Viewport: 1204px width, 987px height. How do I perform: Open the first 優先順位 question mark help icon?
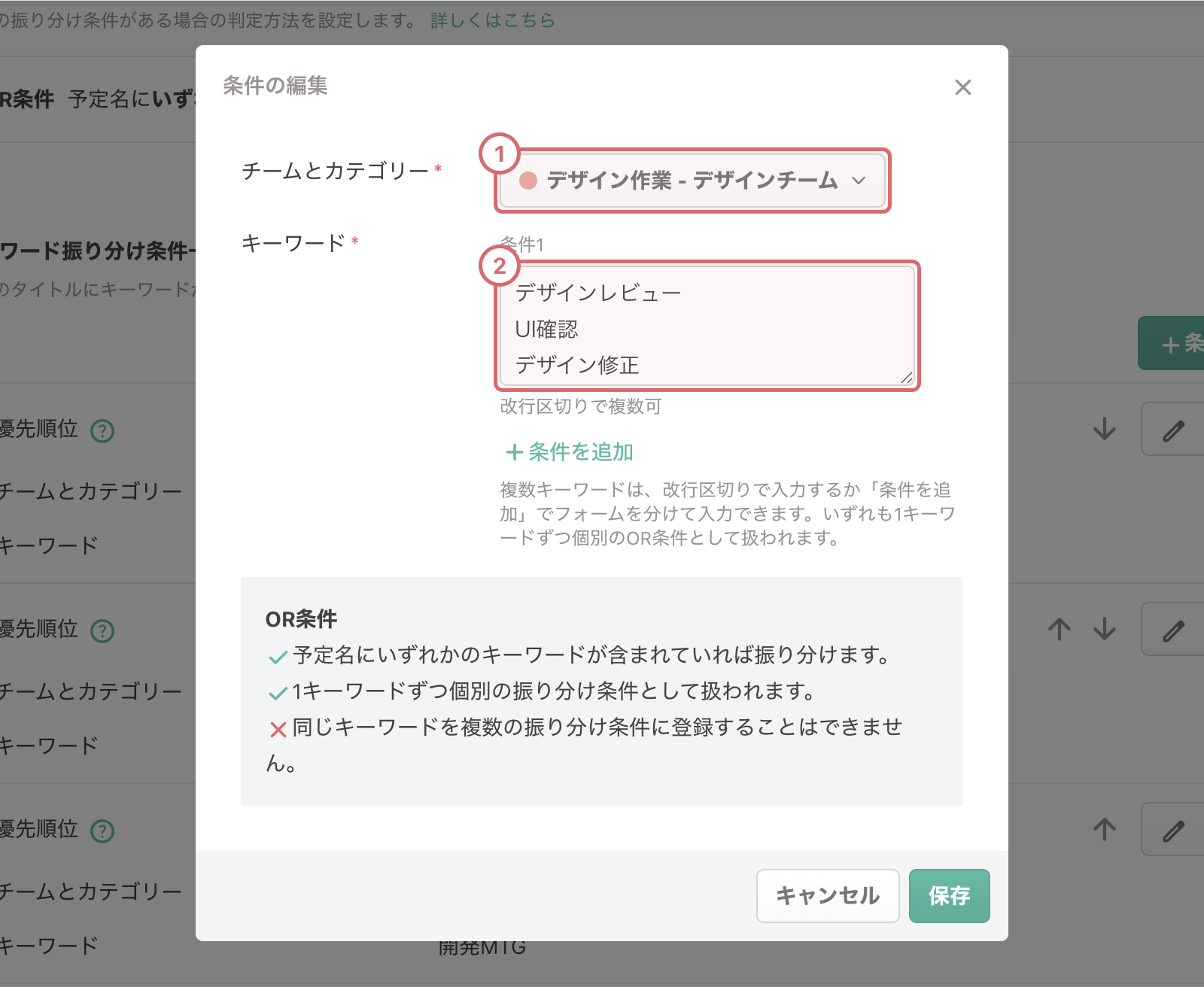(104, 431)
